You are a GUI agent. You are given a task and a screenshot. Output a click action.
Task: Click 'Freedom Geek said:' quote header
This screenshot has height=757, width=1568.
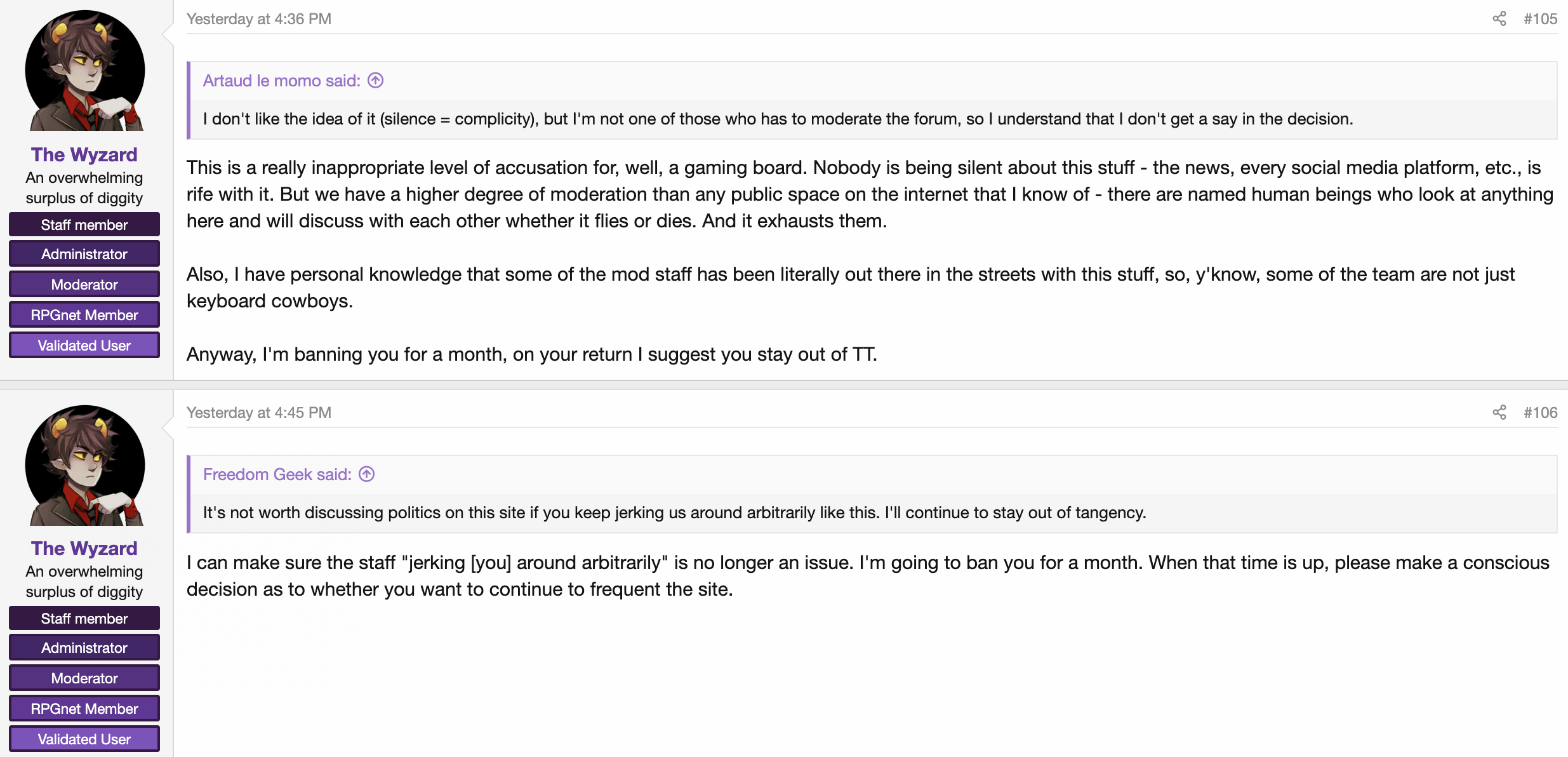click(x=277, y=474)
